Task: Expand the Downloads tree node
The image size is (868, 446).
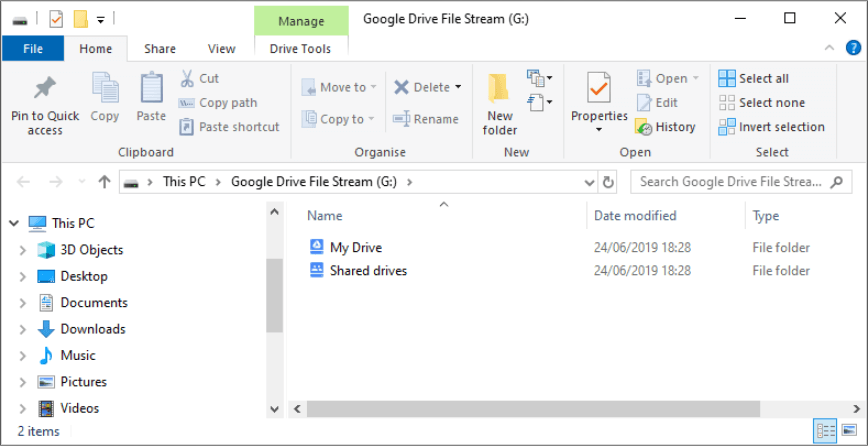Action: [23, 329]
